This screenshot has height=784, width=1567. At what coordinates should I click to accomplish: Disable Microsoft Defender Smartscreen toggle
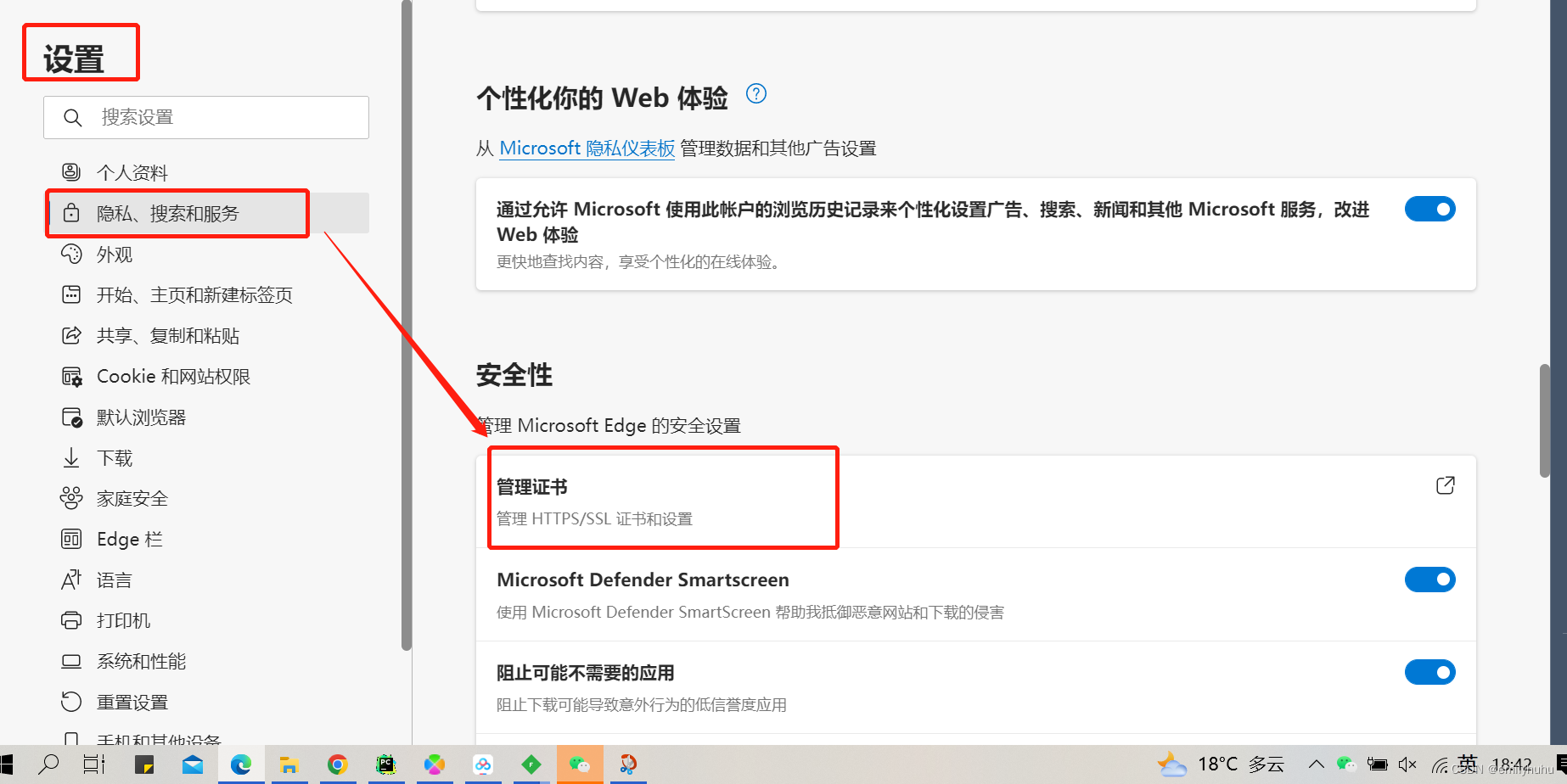point(1430,580)
